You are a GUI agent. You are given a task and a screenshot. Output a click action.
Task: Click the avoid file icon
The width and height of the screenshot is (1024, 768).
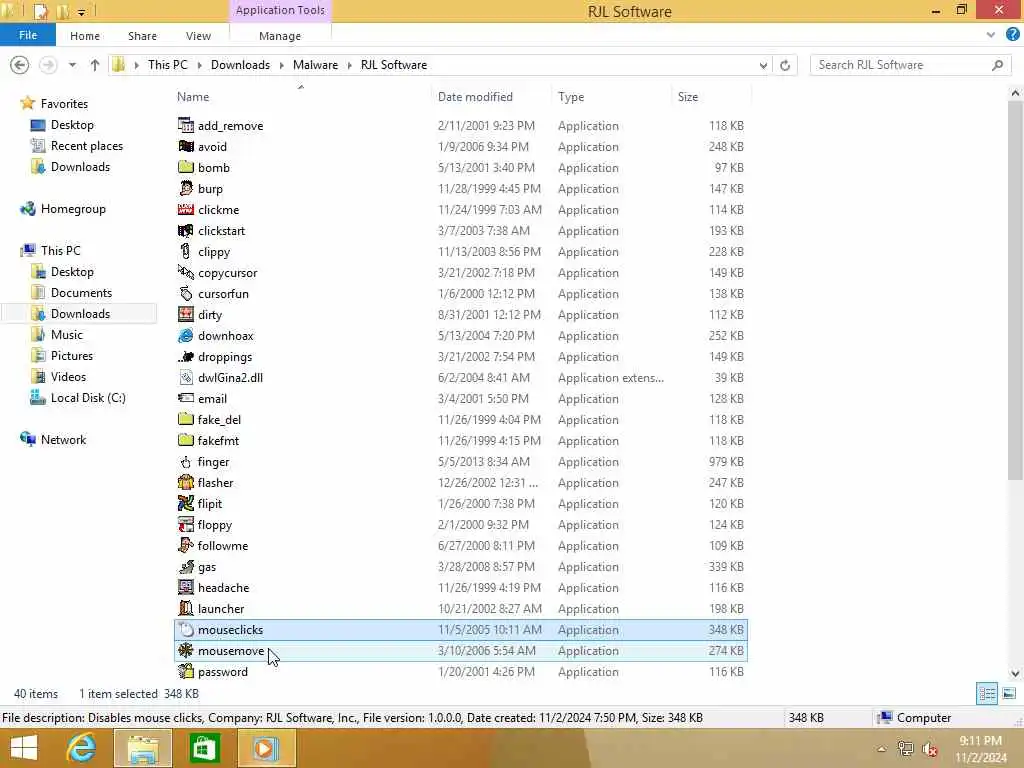click(x=185, y=146)
